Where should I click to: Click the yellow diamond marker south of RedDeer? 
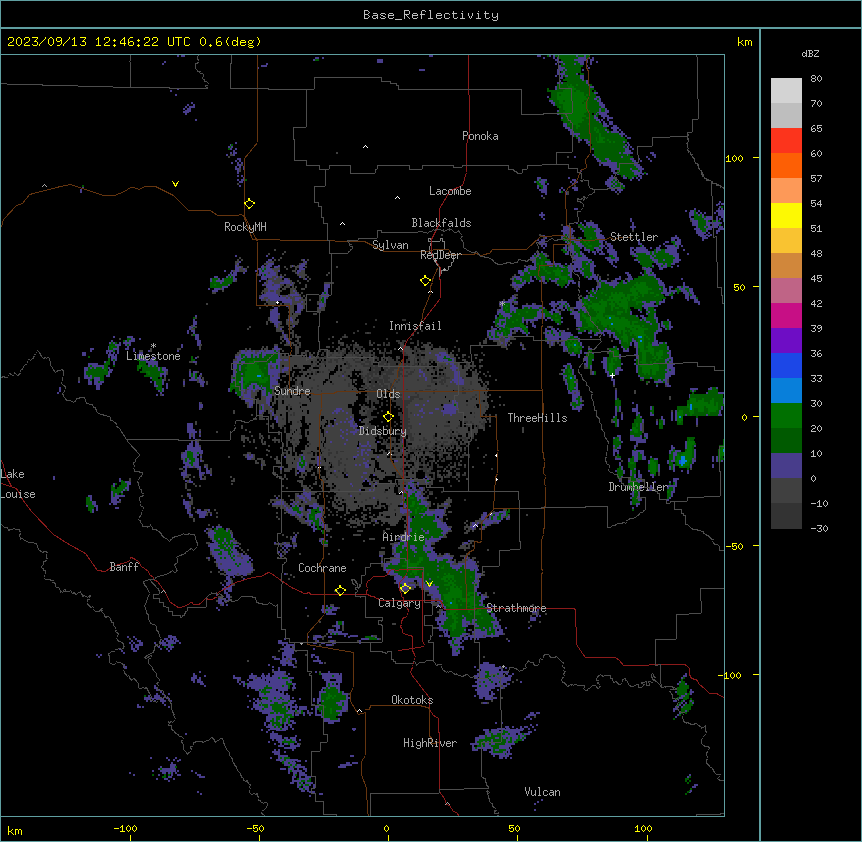426,280
